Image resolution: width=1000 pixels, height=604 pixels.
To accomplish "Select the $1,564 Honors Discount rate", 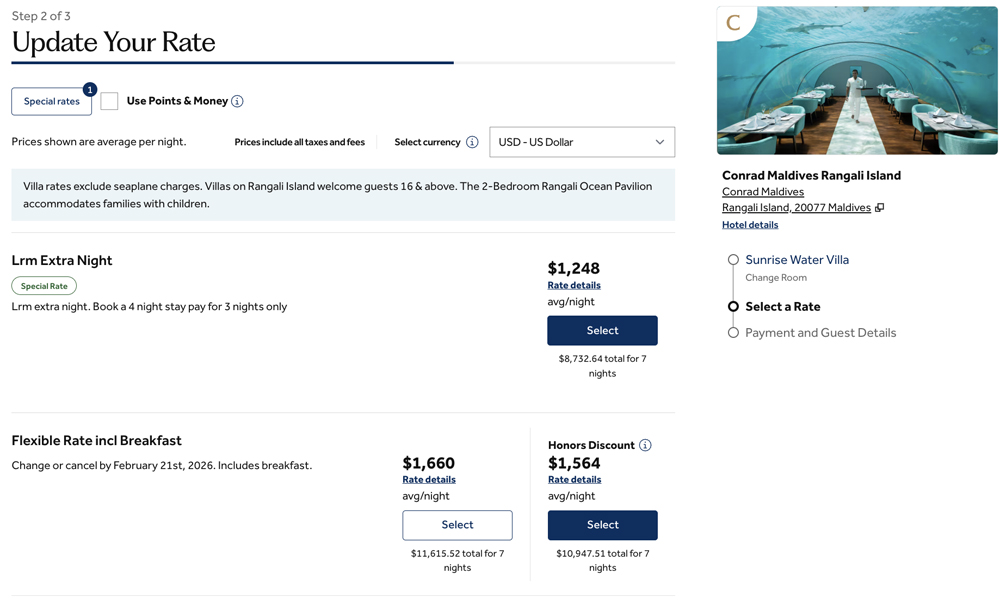I will tap(603, 525).
